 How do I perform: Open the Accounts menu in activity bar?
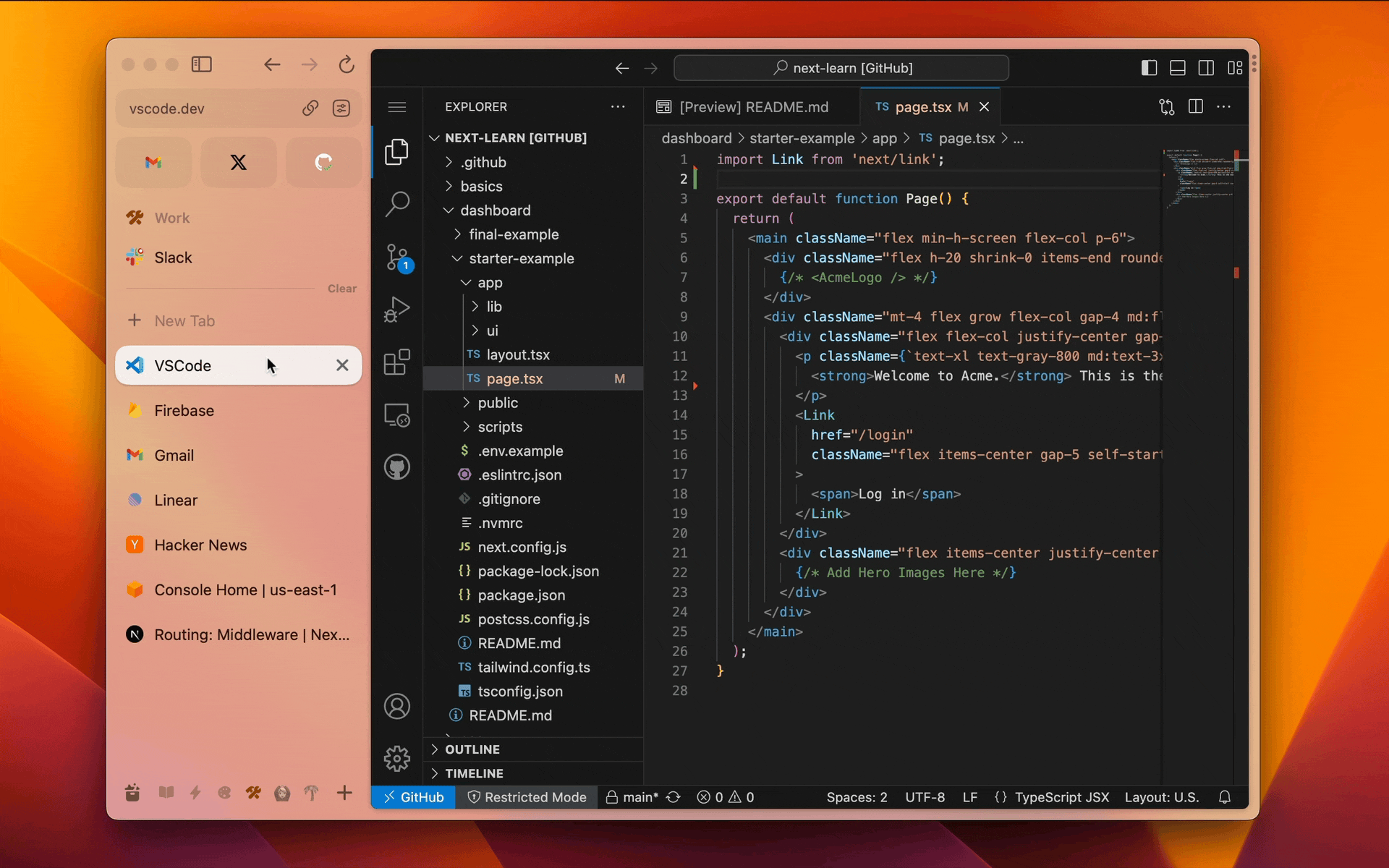click(x=396, y=706)
